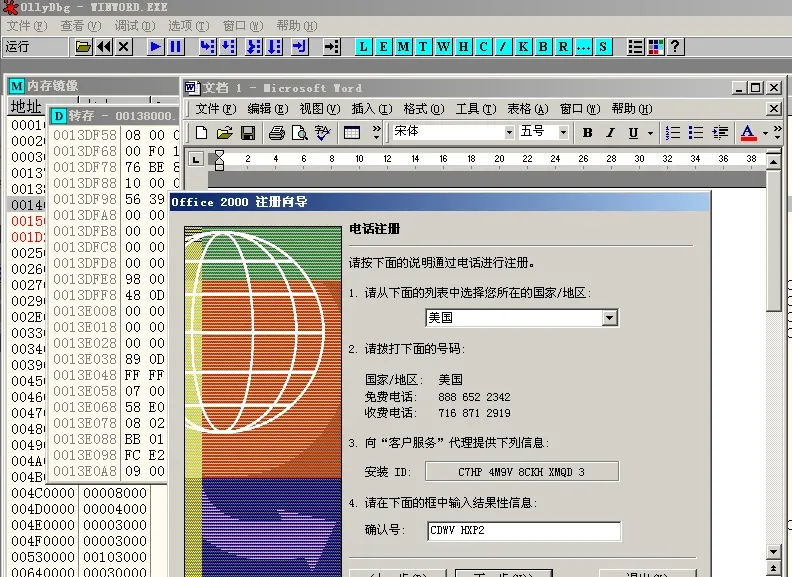
Task: Open font color dropdown arrow
Action: 766,133
